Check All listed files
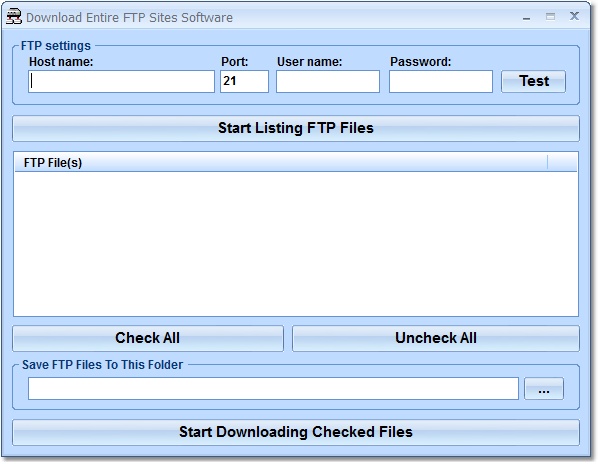Viewport: 598px width, 464px height. point(148,338)
